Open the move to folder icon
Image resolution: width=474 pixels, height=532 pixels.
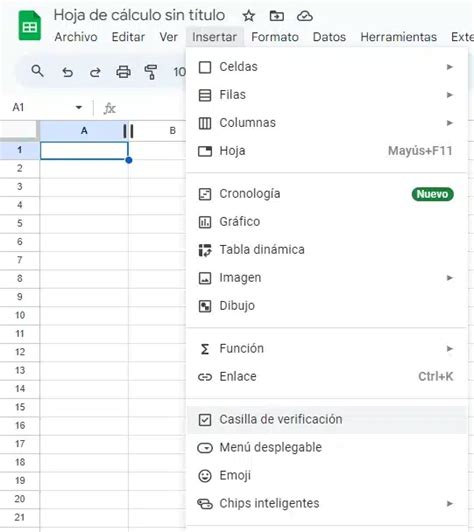[x=277, y=16]
